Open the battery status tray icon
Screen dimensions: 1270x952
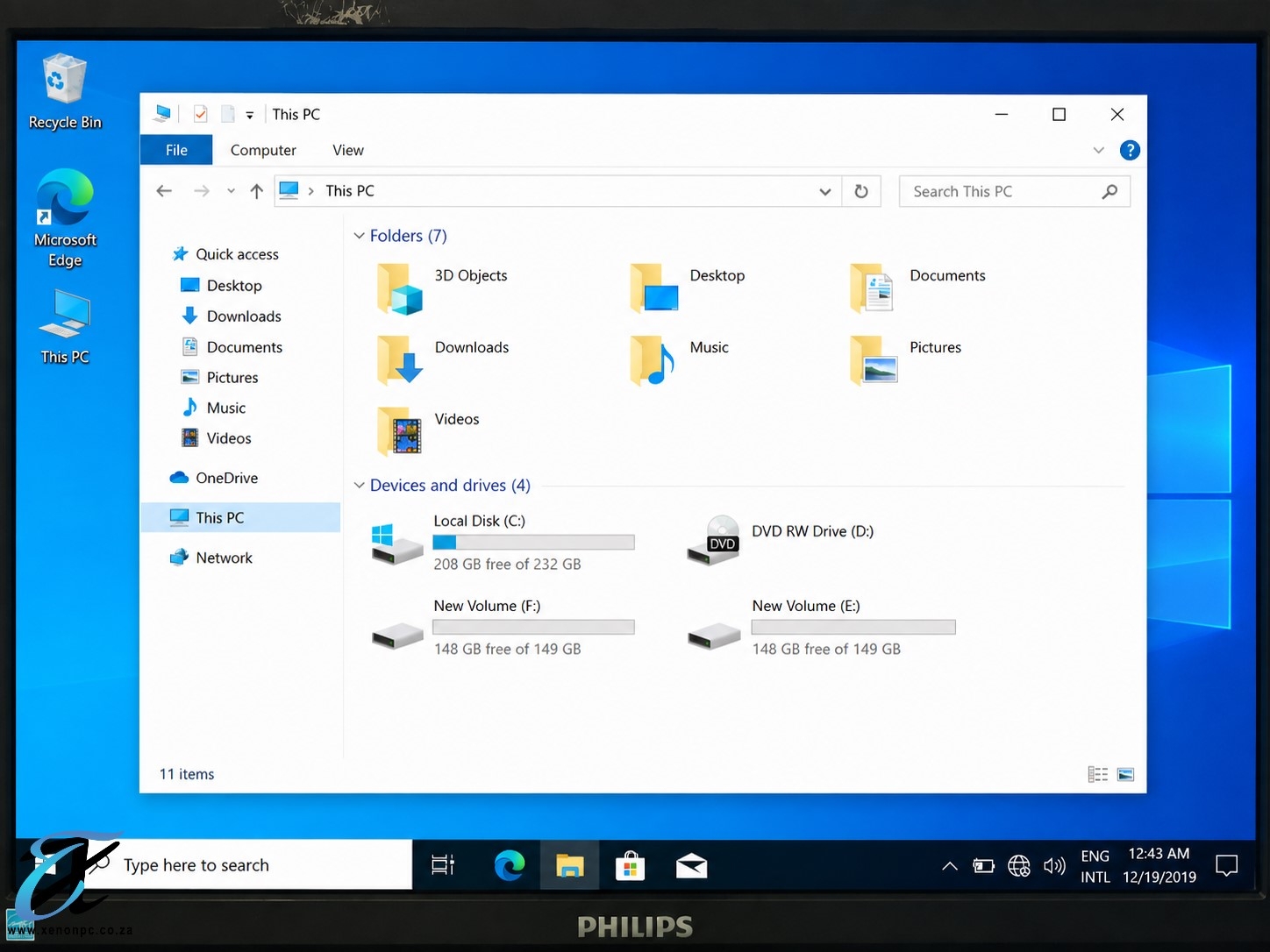click(x=983, y=866)
